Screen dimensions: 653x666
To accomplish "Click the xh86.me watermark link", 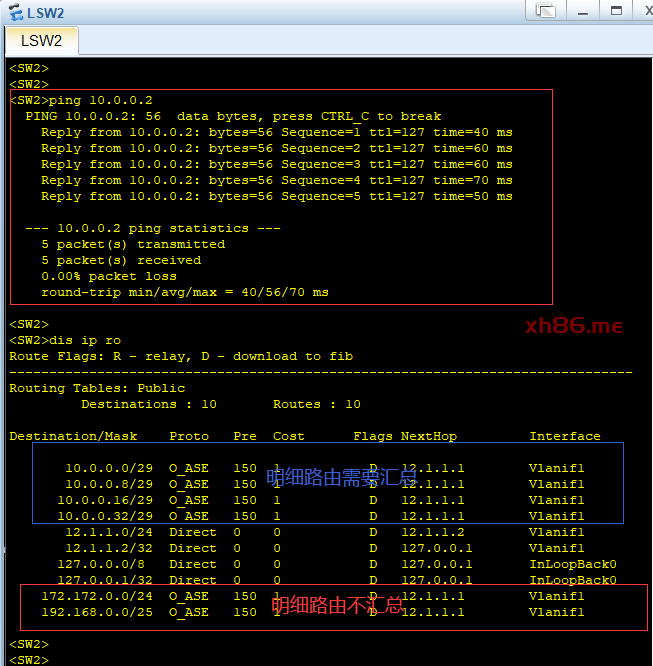I will [573, 327].
